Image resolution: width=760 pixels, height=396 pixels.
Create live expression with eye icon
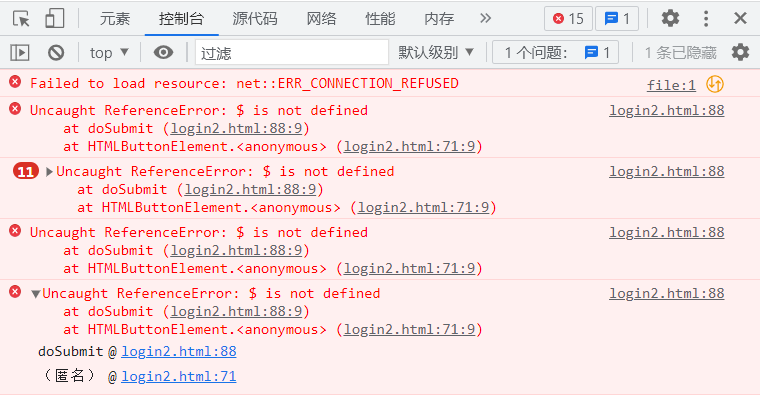[163, 52]
